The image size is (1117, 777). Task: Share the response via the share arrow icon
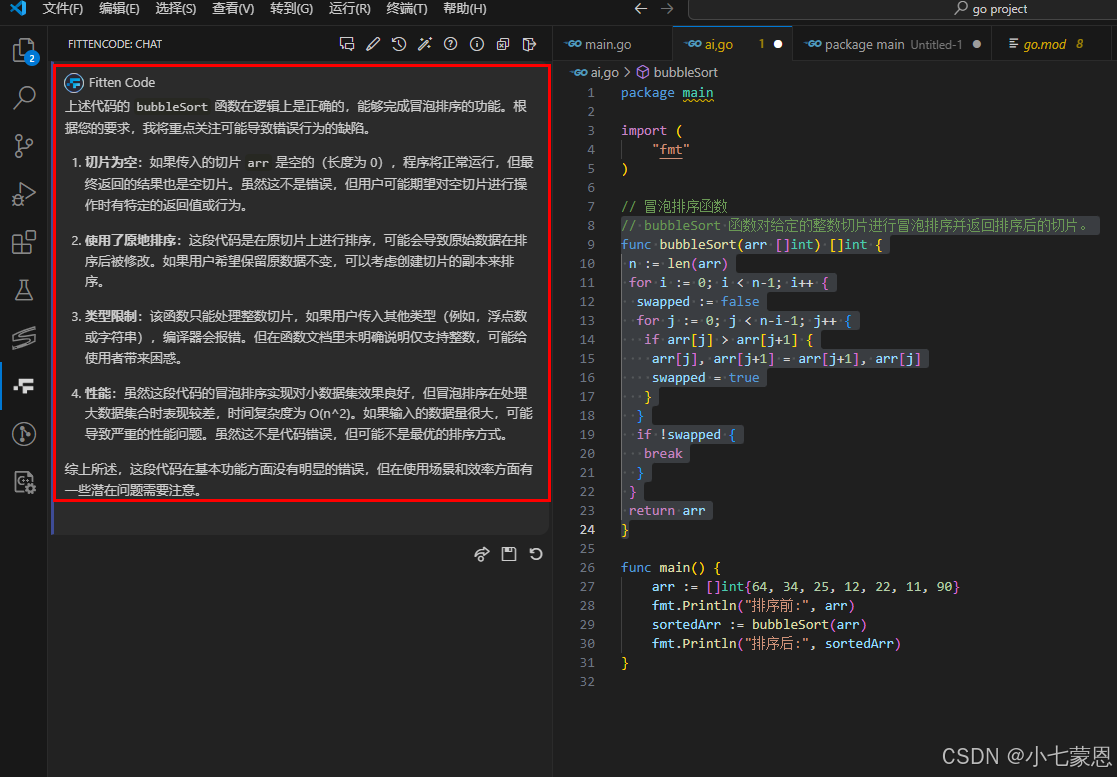481,553
